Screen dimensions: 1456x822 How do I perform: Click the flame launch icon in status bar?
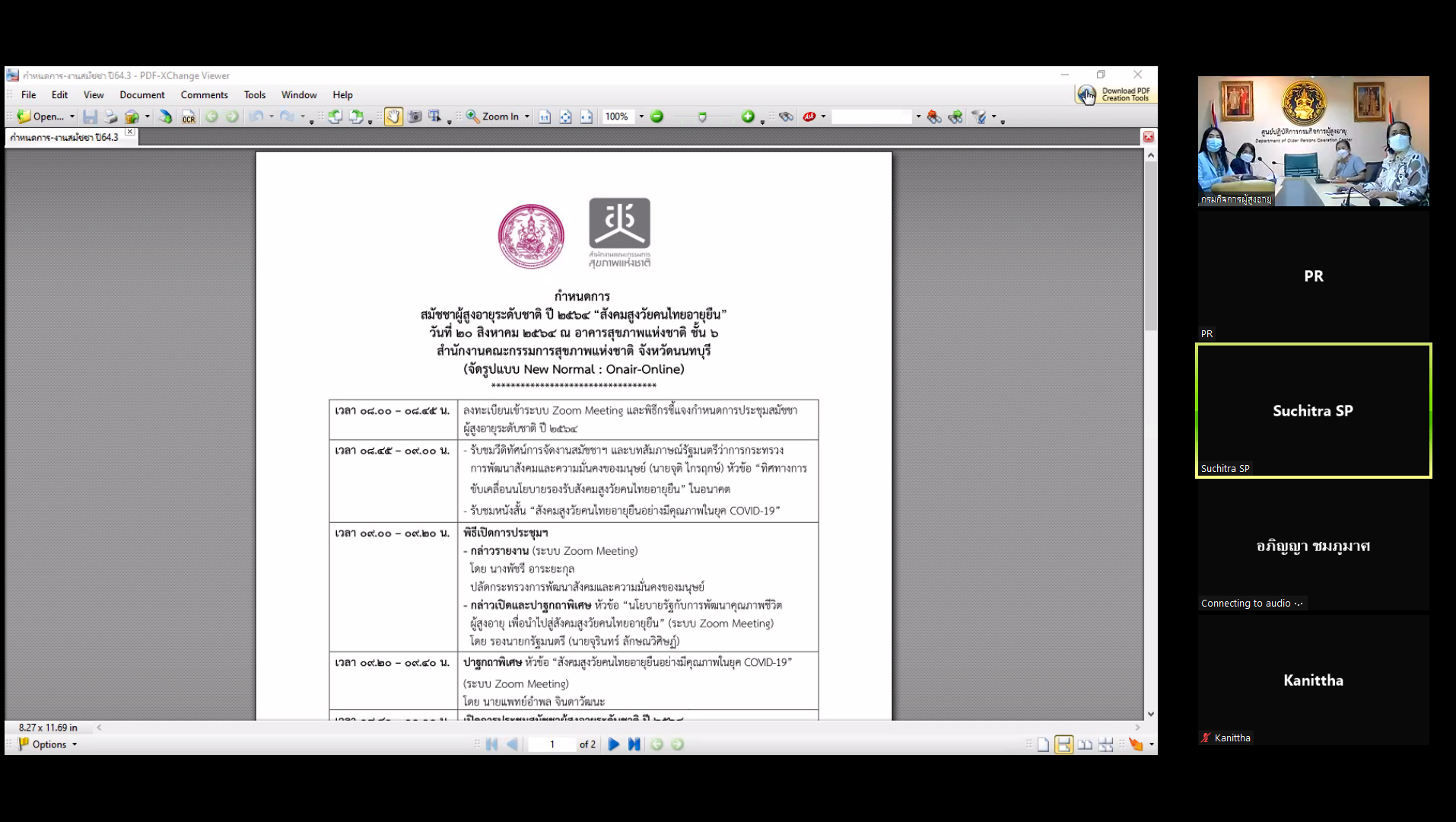(1136, 744)
